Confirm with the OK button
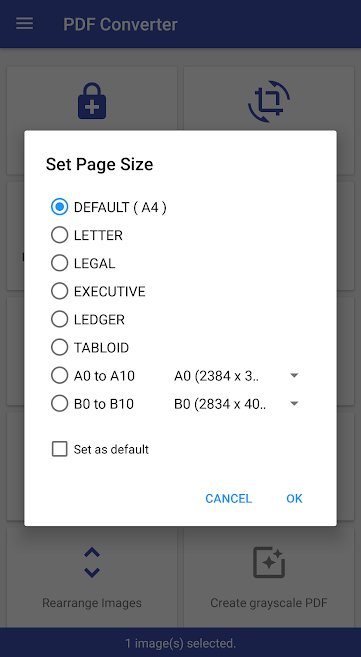The height and width of the screenshot is (657, 361). [x=294, y=498]
